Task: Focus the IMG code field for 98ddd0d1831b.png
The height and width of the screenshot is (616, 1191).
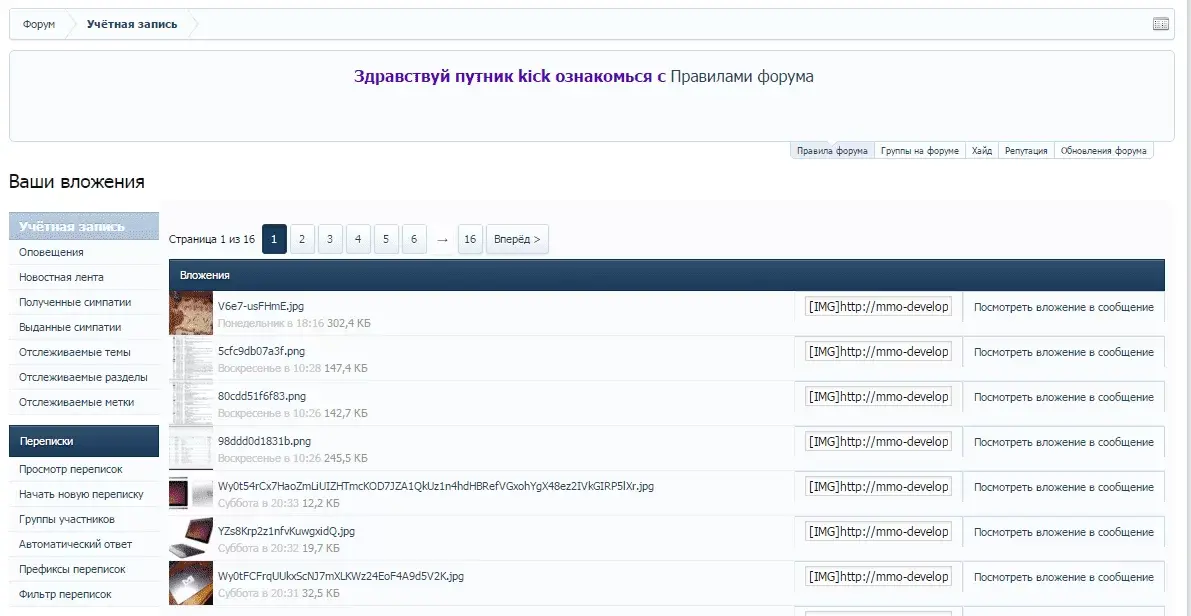Action: point(878,441)
